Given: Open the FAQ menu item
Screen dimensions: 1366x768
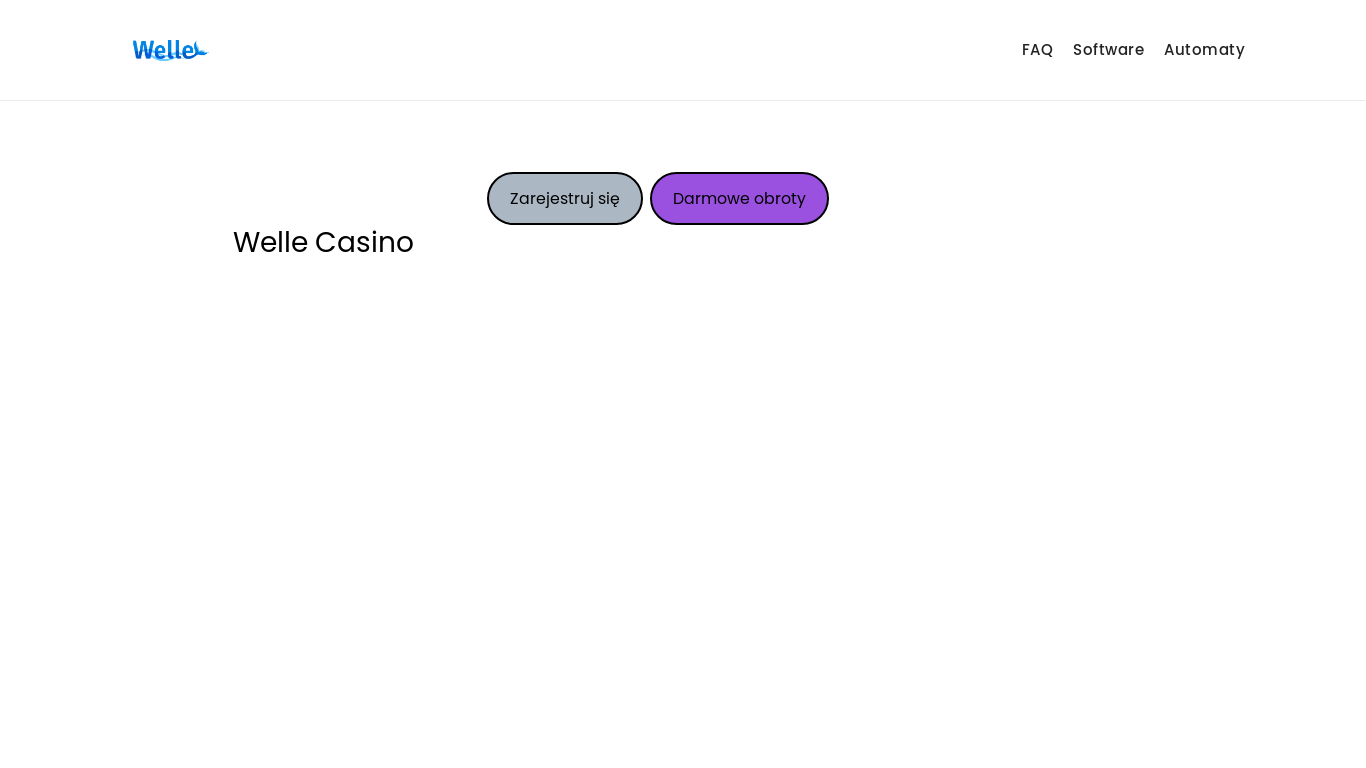Looking at the screenshot, I should coord(1037,50).
